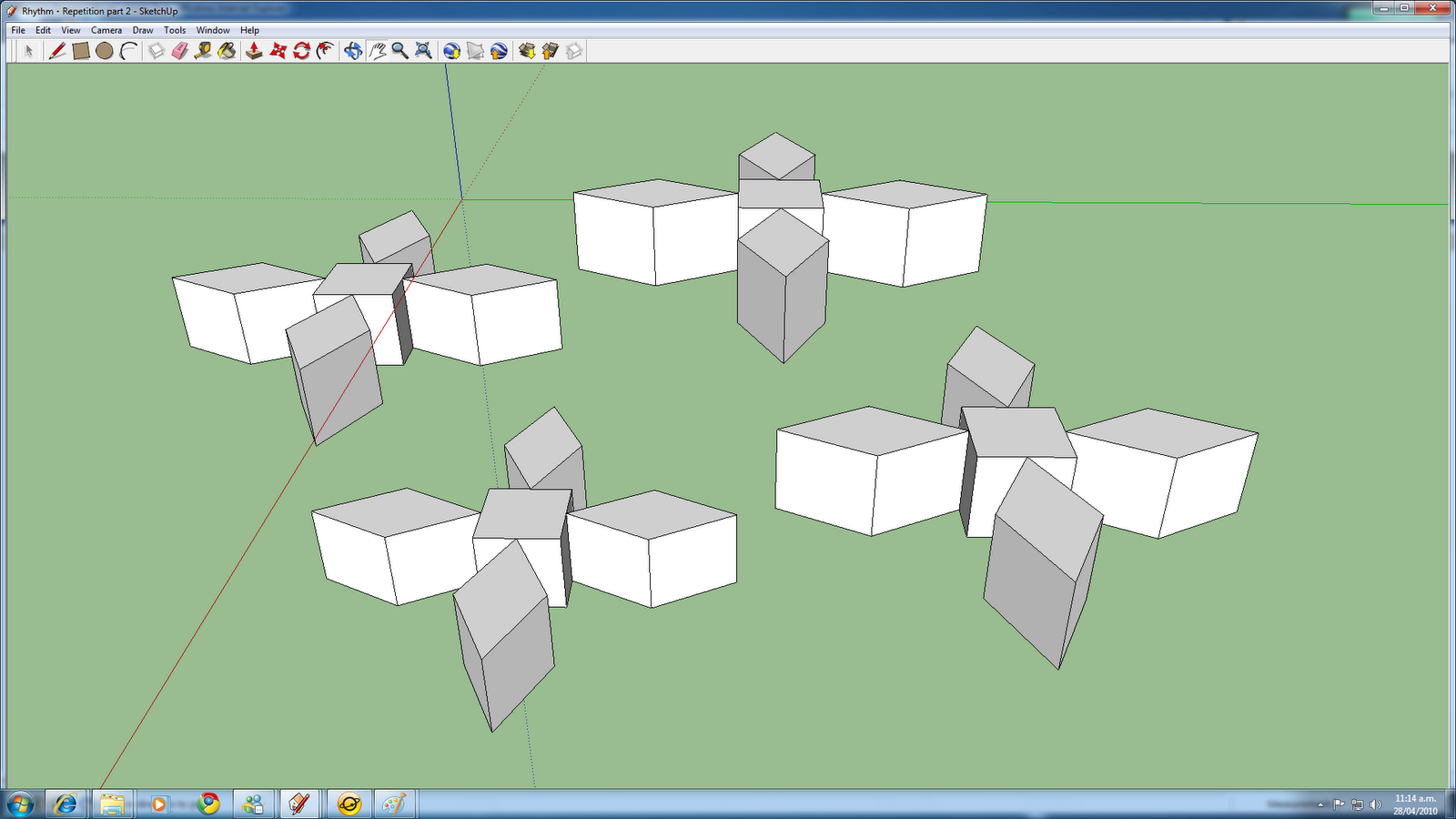Activate the Circle drawing tool
Screen dimensions: 1456x819
105,51
